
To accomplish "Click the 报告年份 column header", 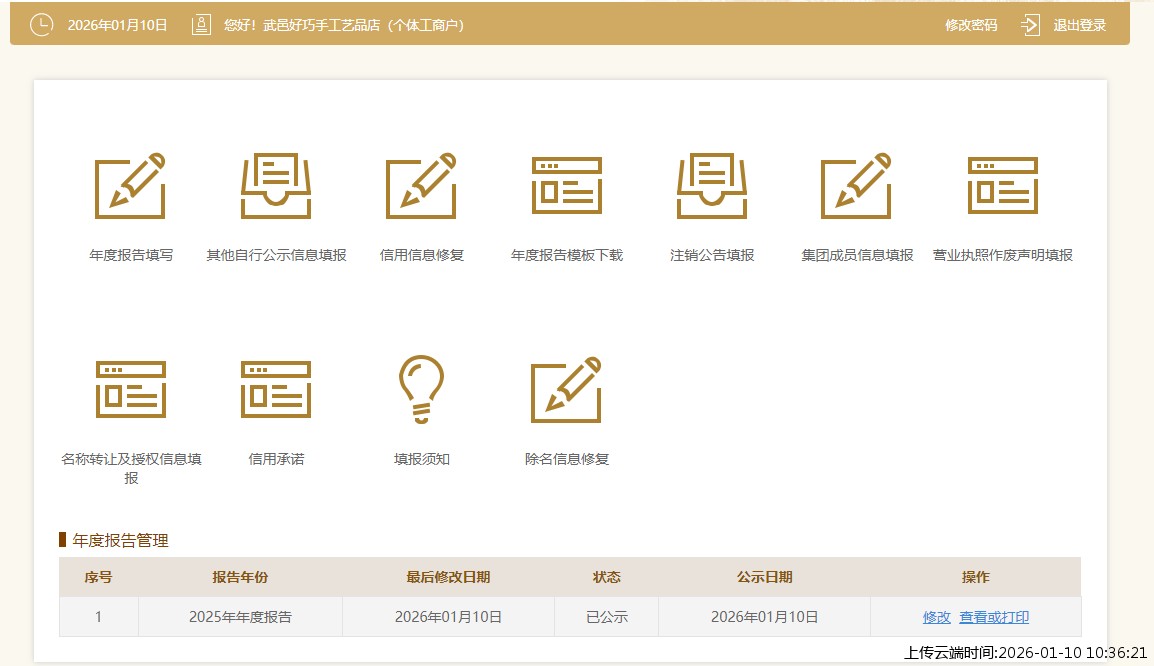I will (x=240, y=577).
